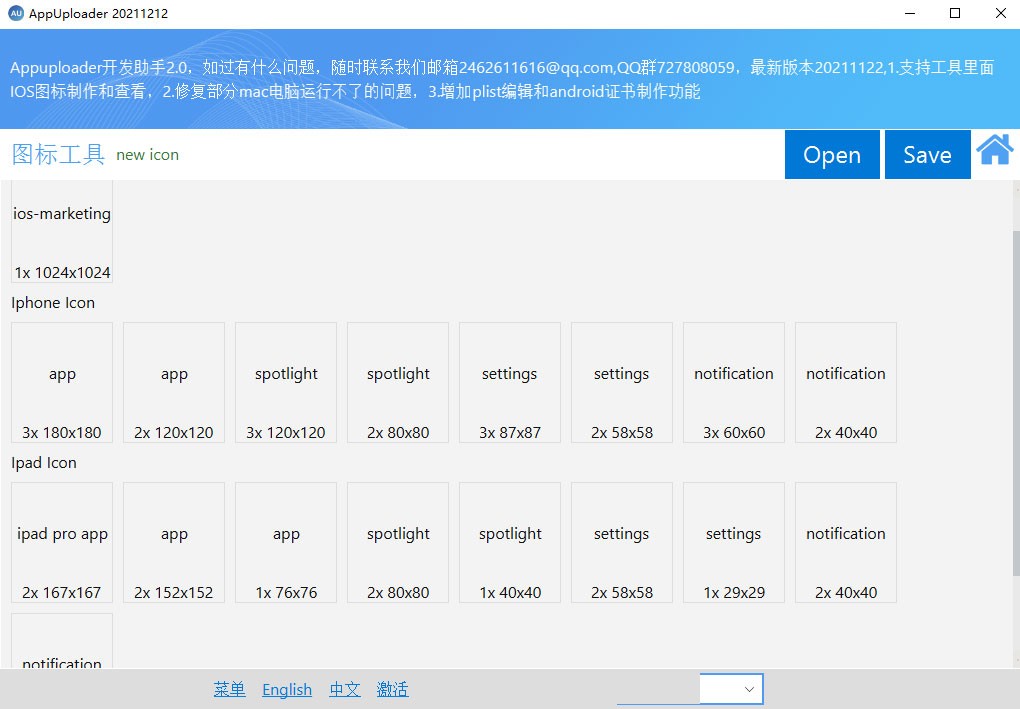This screenshot has height=709, width=1020.
Task: Click the 激活 activation link
Action: (392, 689)
